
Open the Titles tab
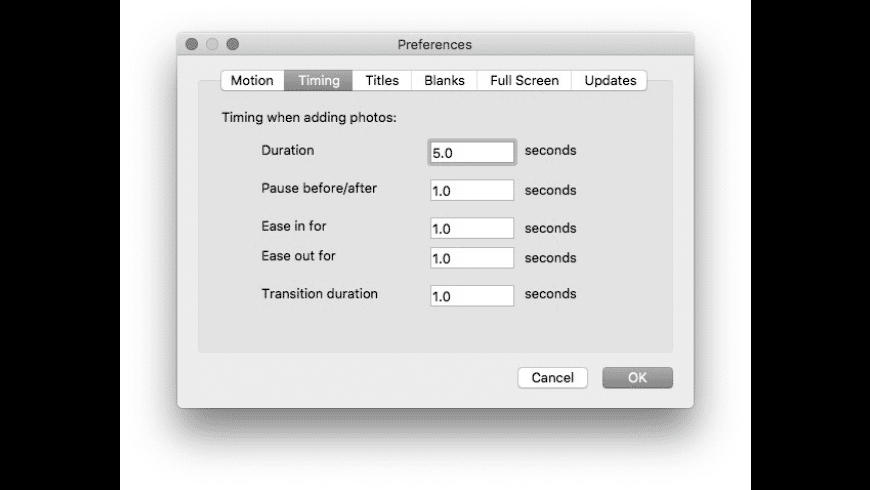pyautogui.click(x=382, y=81)
